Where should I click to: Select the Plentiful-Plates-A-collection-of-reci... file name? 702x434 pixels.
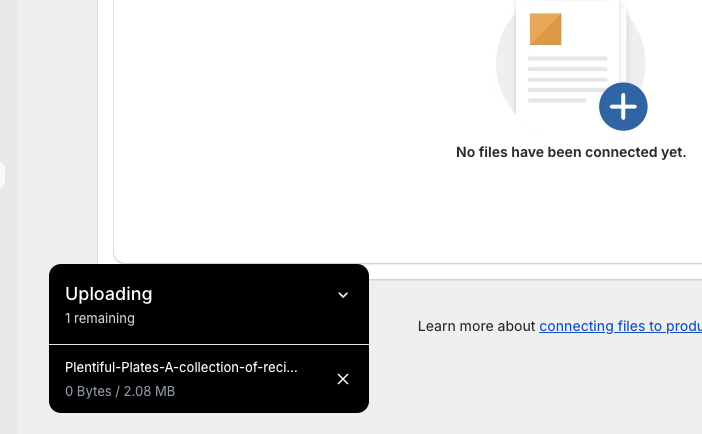[x=181, y=367]
